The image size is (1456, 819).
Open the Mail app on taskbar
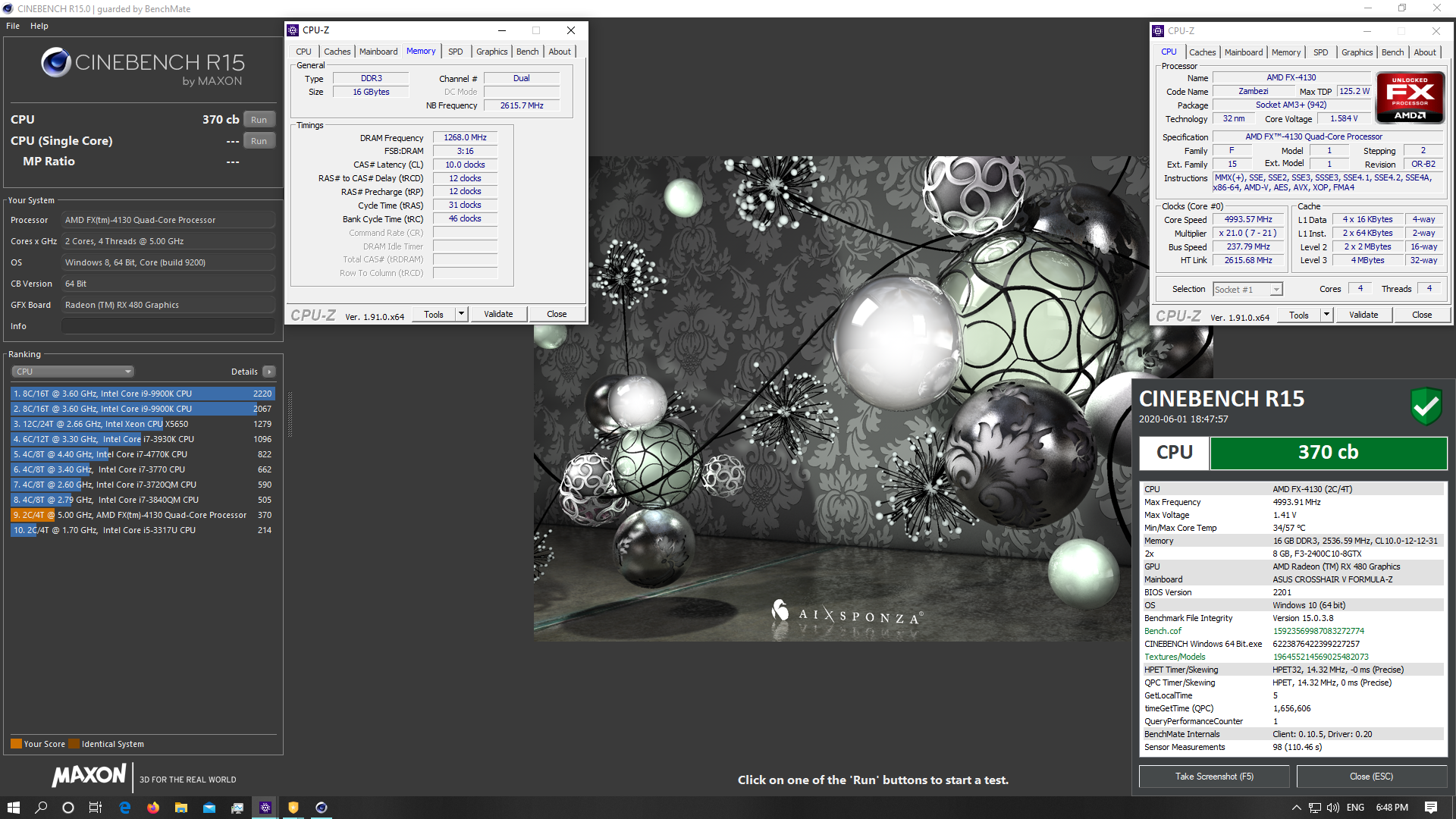(209, 808)
